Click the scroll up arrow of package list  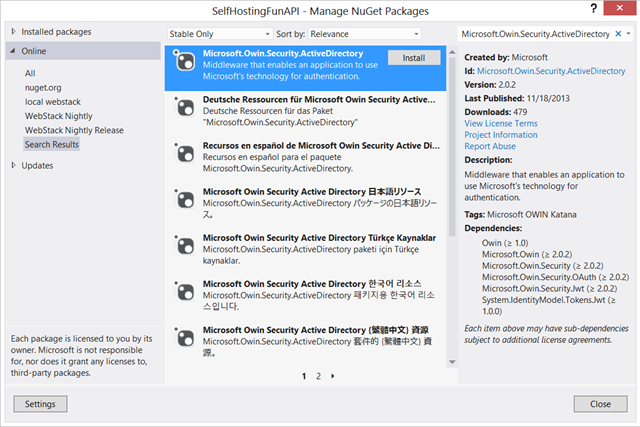[452, 52]
